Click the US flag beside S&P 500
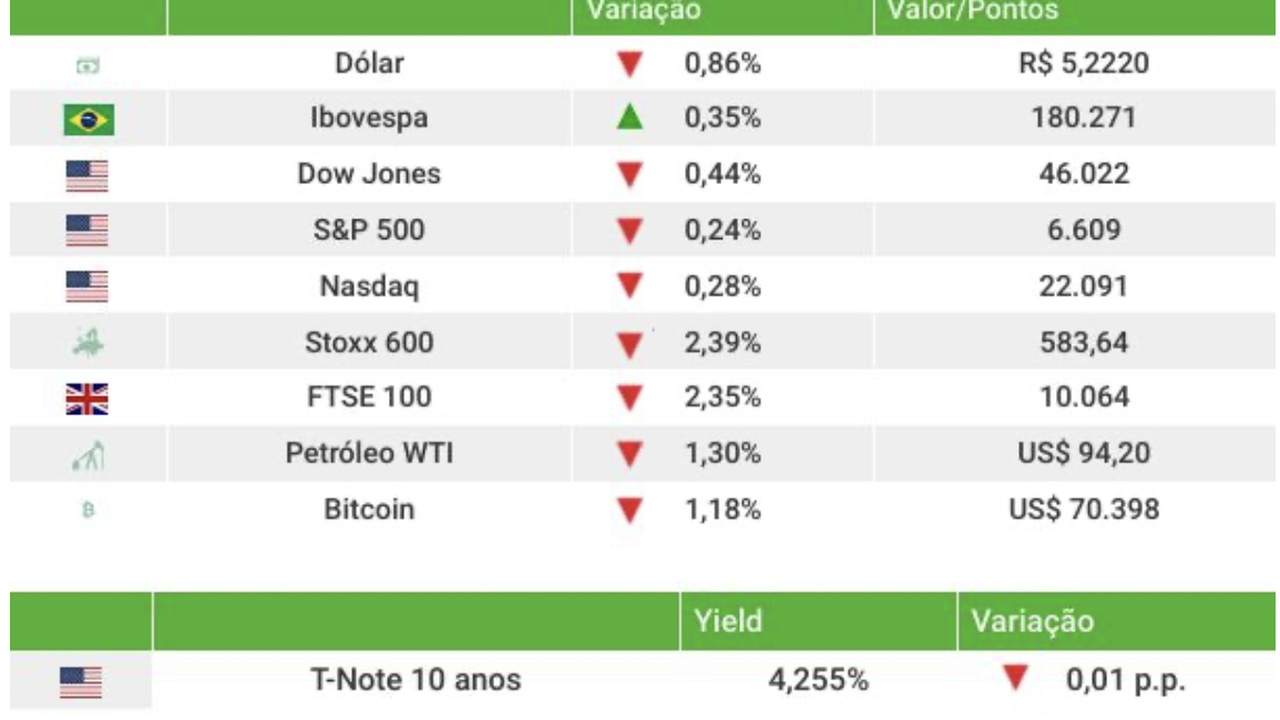This screenshot has height=720, width=1280. (x=87, y=231)
